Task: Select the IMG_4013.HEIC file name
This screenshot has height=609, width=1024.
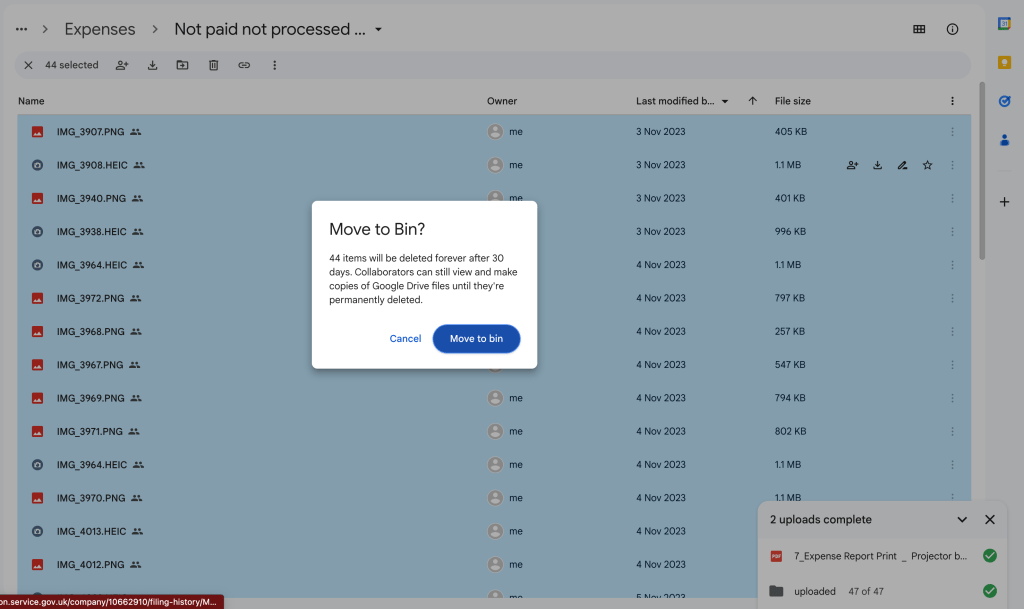Action: coord(91,531)
